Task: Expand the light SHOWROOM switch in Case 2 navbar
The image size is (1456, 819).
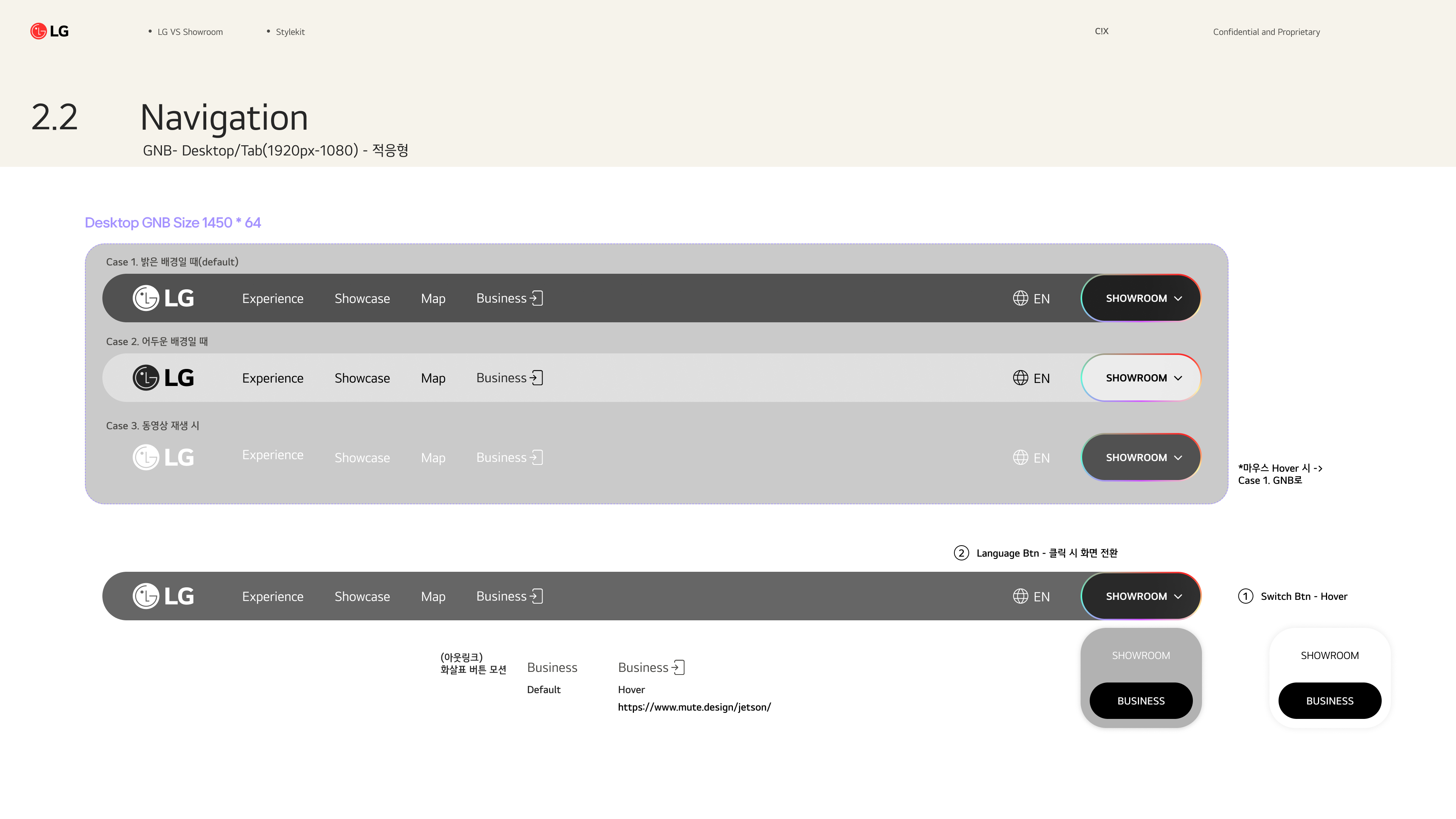Action: pos(1142,378)
